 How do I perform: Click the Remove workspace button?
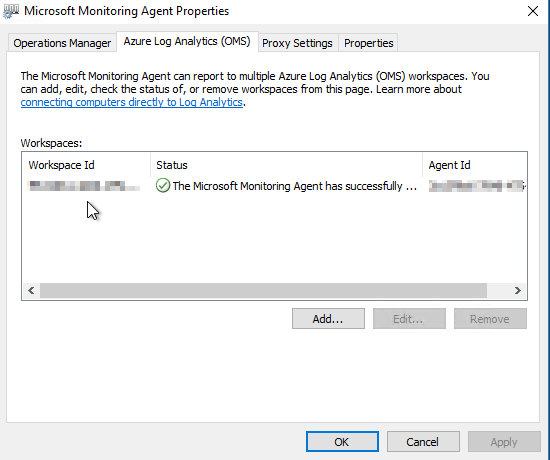(x=490, y=319)
